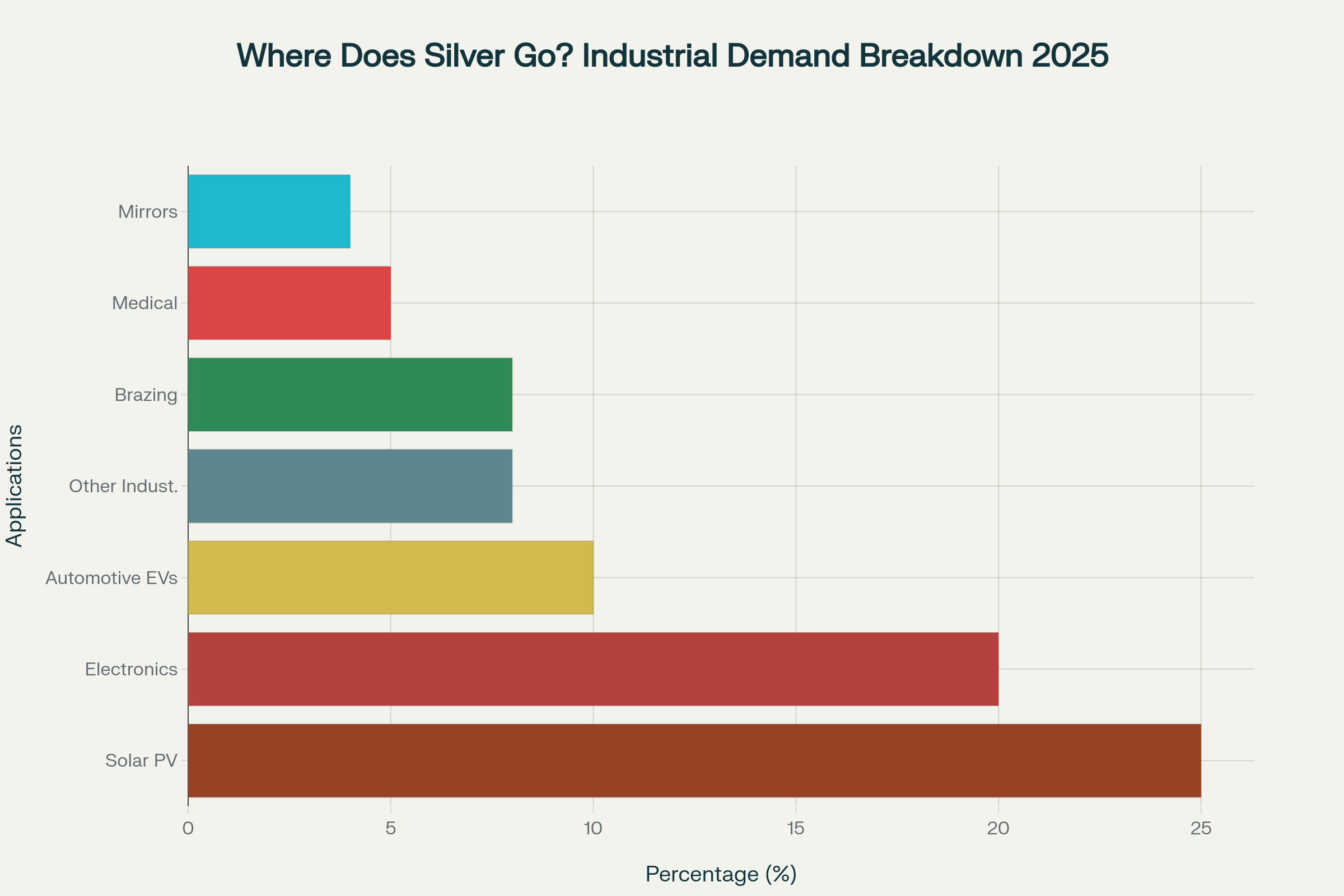Click the Brazing axis label
1344x896 pixels.
coord(146,395)
